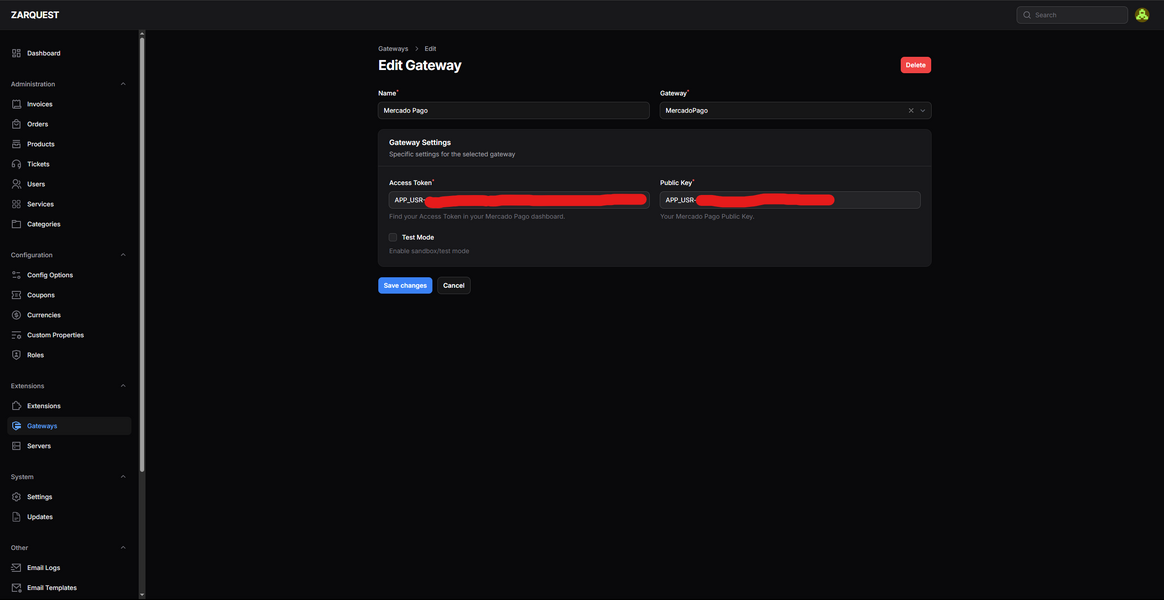Screen dimensions: 1164x600
Task: Click the "Gateway Settings" heading
Action: click(420, 142)
